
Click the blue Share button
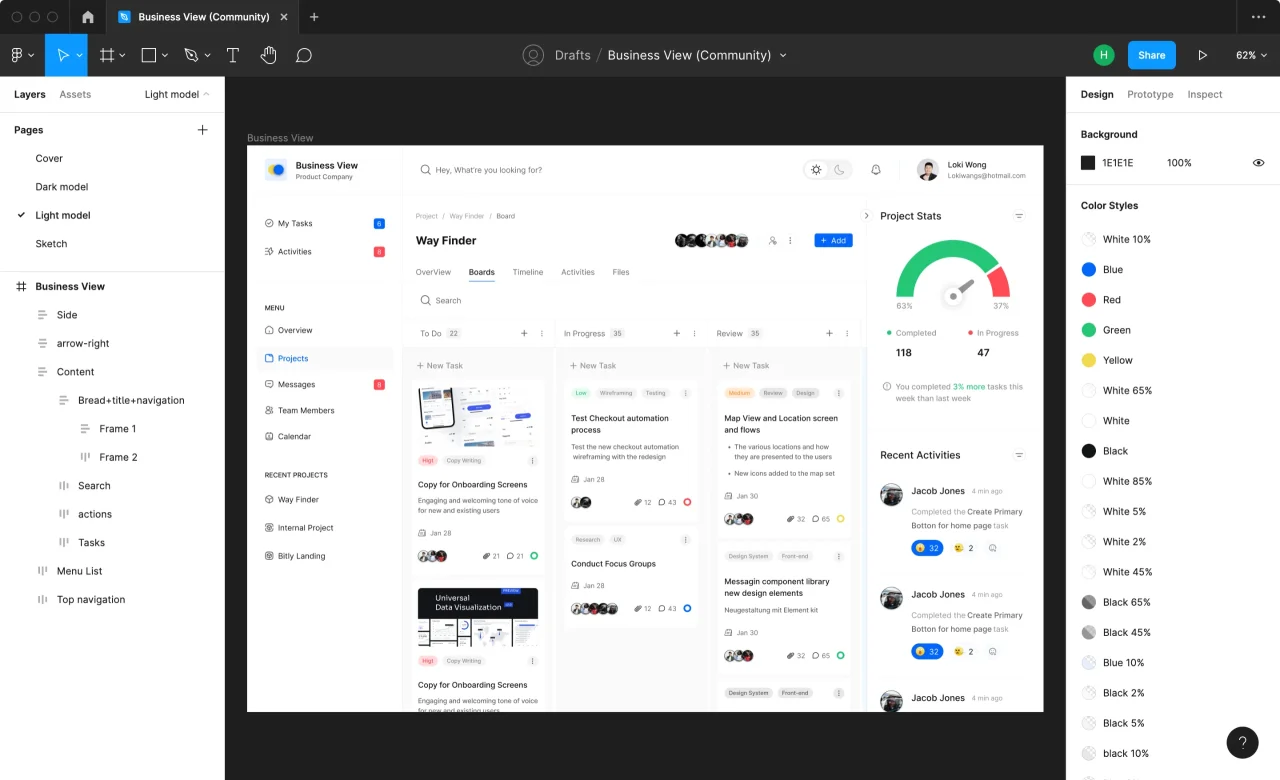point(1152,55)
